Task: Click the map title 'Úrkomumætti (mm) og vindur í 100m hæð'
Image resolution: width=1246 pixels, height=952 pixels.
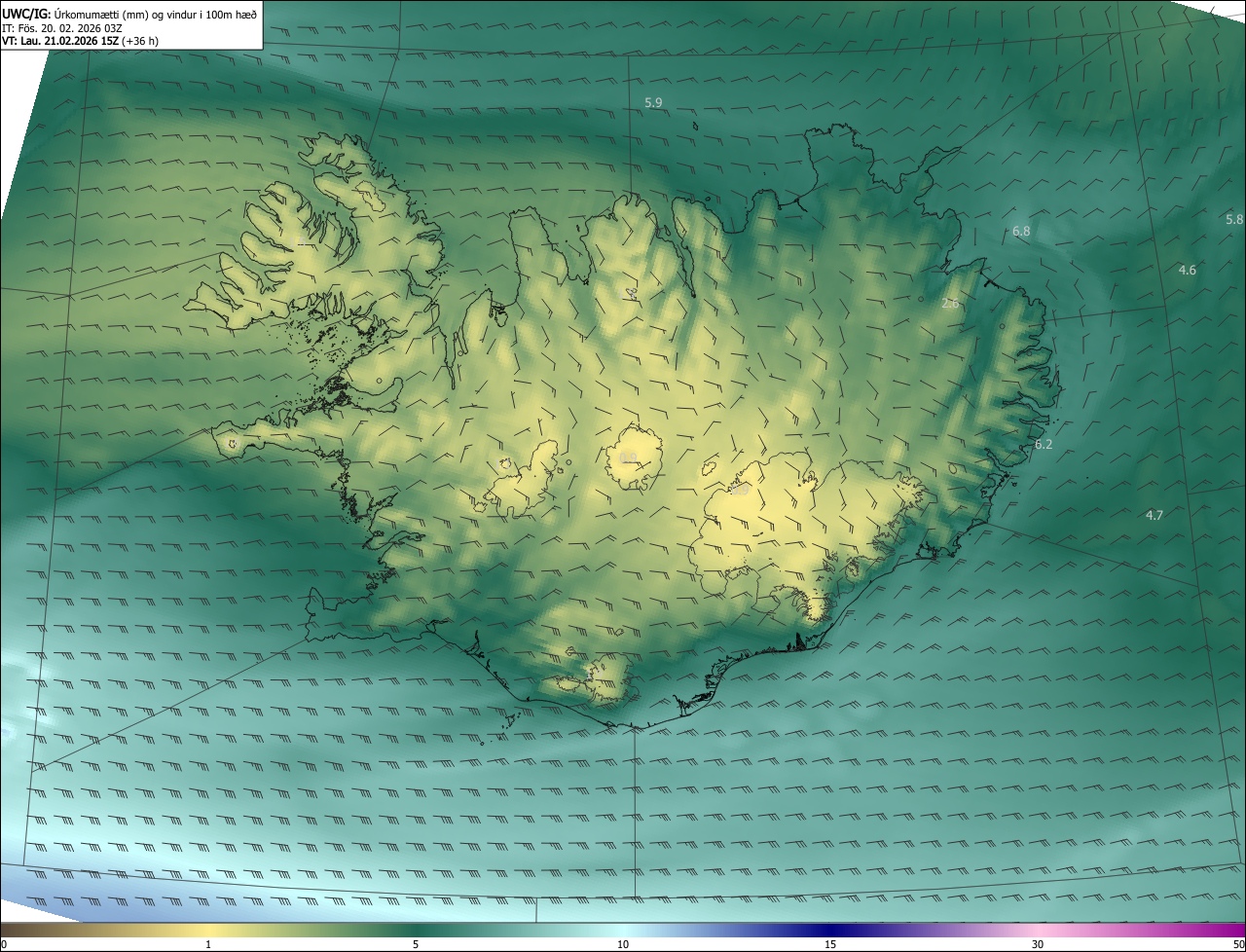Action: [157, 13]
